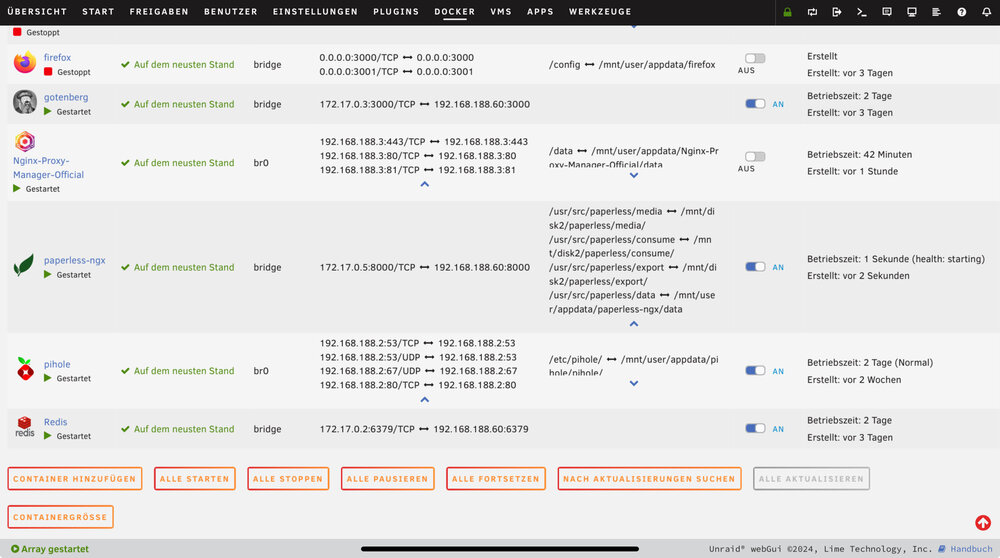Click the pihole raspberry icon
The image size is (1000, 558).
(x=25, y=369)
